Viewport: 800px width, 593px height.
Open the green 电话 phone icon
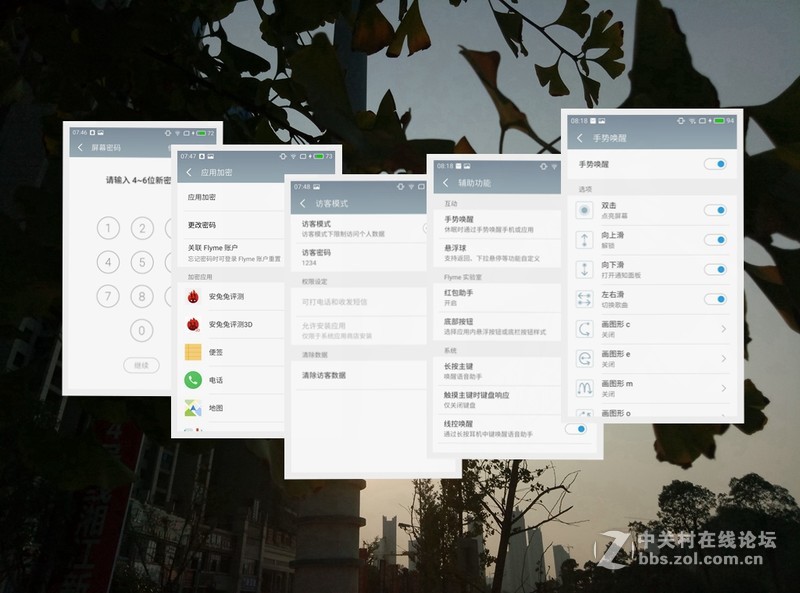click(x=192, y=377)
